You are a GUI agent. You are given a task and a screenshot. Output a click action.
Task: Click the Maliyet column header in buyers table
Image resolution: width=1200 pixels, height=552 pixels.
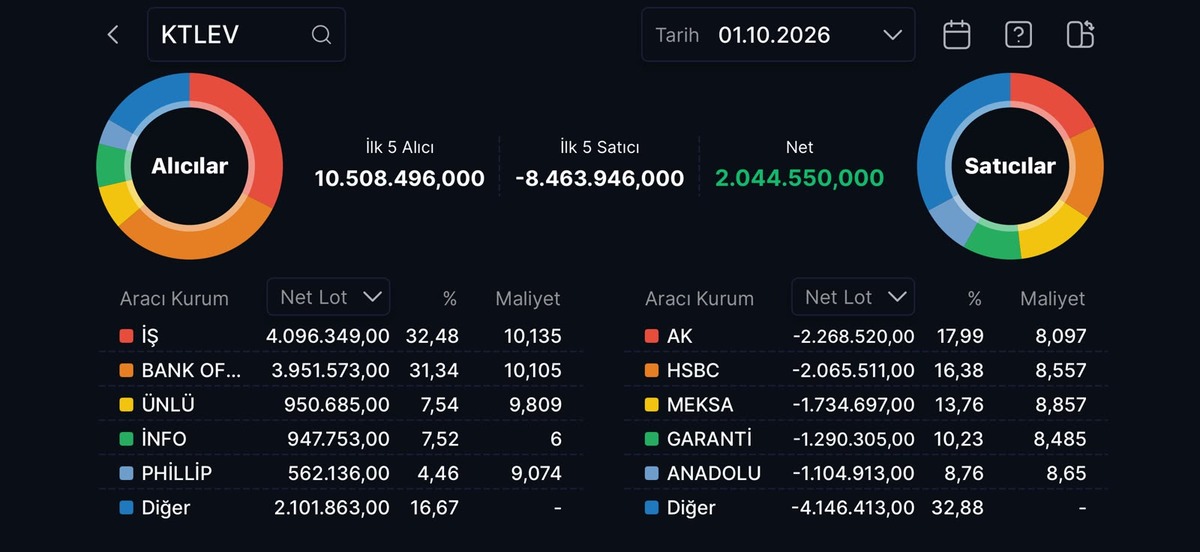tap(528, 298)
